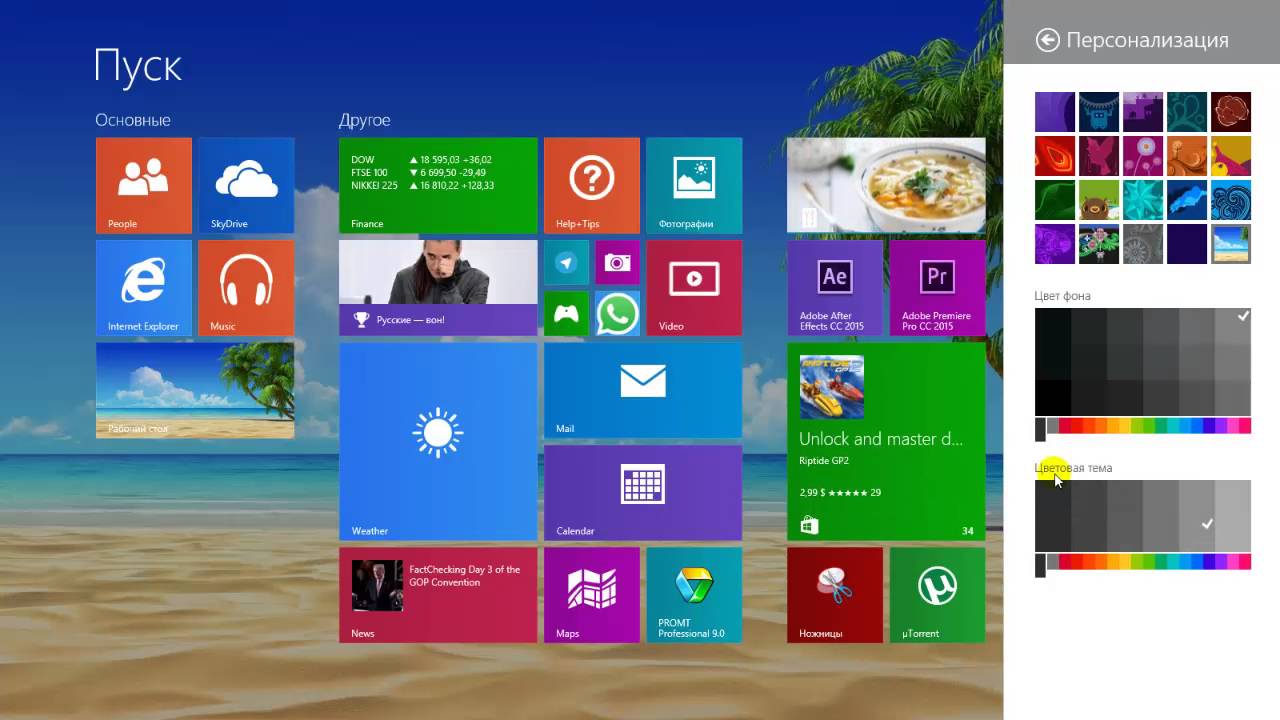The height and width of the screenshot is (720, 1280).
Task: Open the Video tile
Action: click(x=694, y=288)
